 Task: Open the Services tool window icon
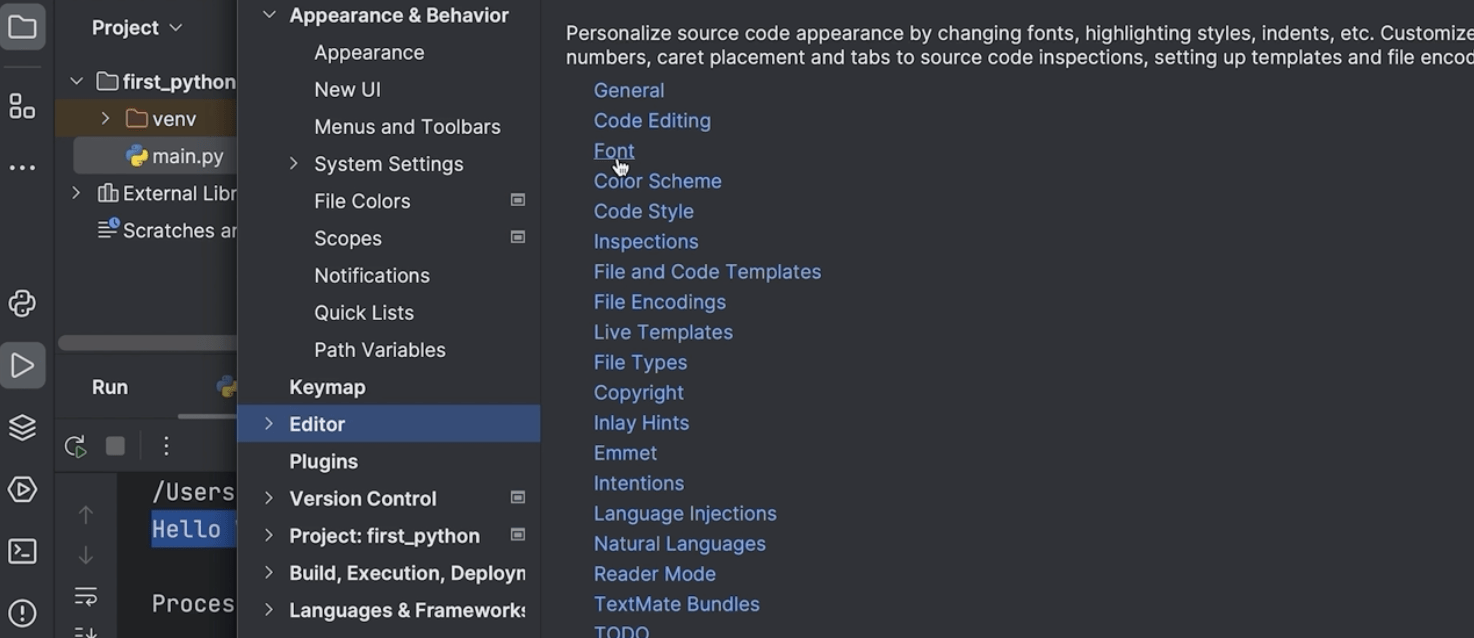pyautogui.click(x=22, y=489)
